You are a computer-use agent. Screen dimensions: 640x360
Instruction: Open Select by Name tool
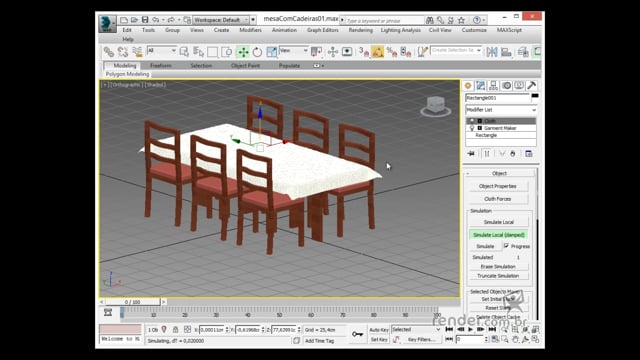(x=198, y=52)
